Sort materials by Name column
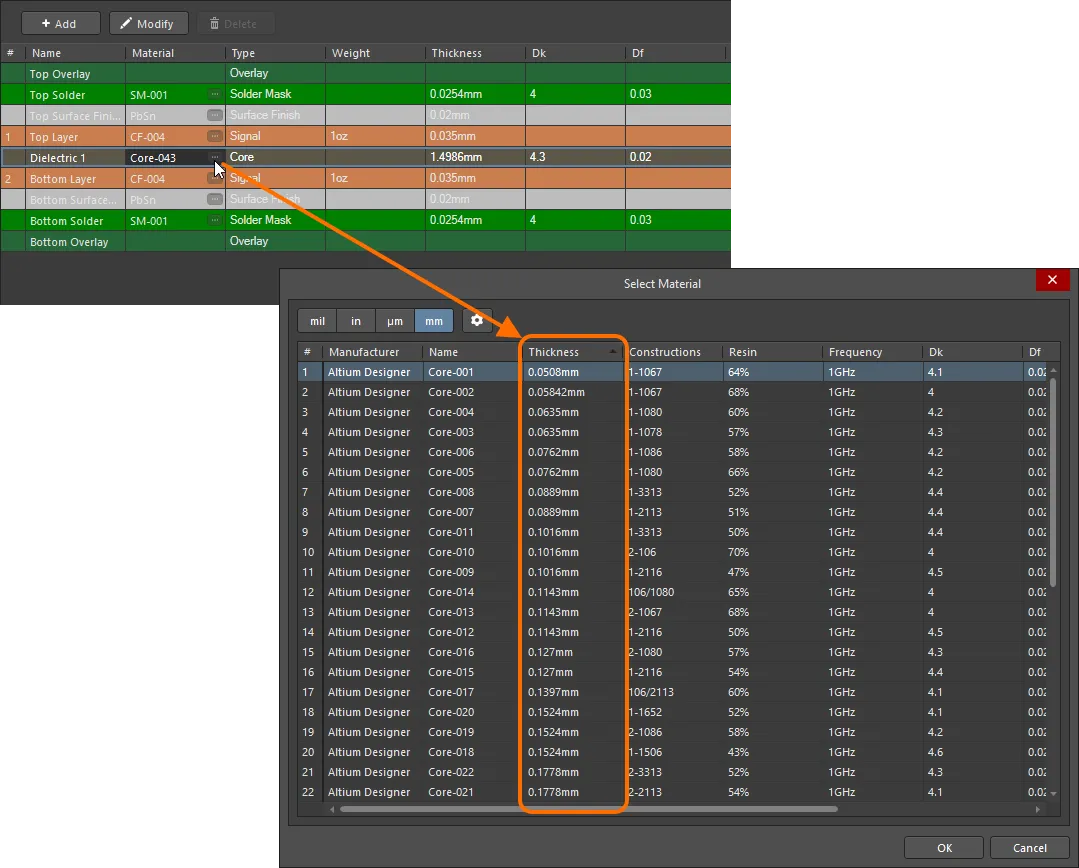This screenshot has height=868, width=1079. pos(473,352)
